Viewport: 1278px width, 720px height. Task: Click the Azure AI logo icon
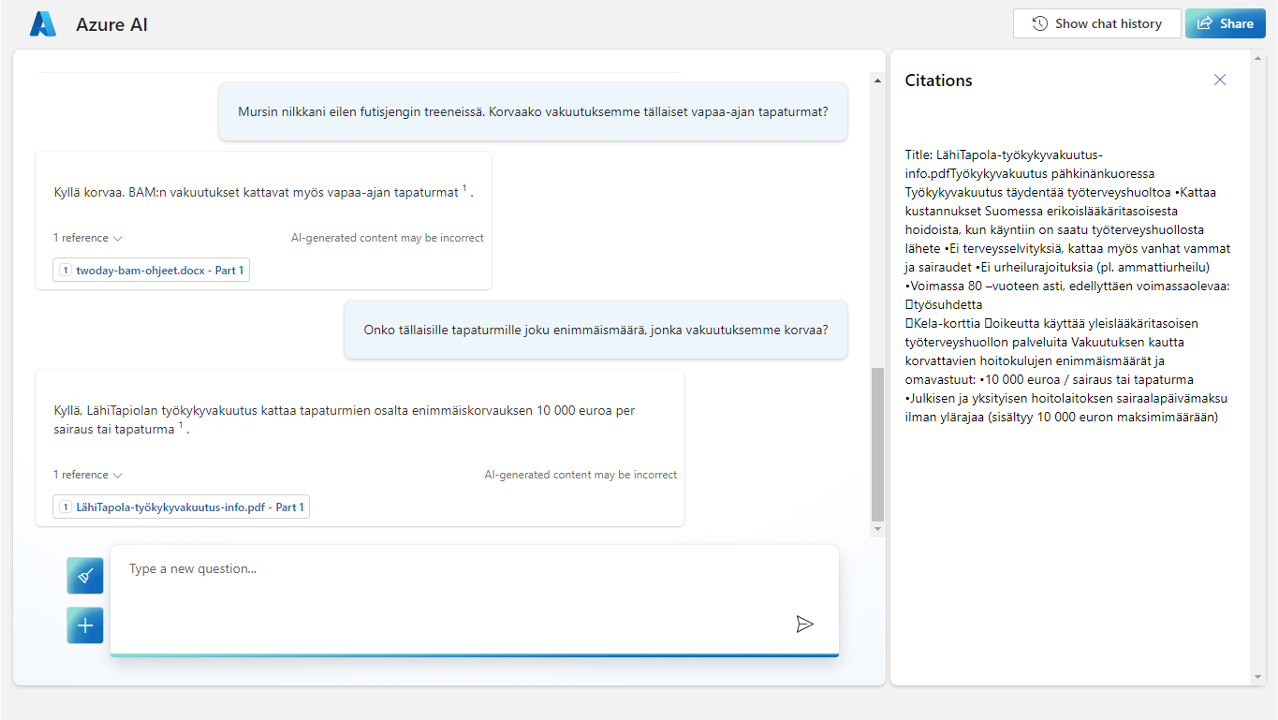point(43,24)
